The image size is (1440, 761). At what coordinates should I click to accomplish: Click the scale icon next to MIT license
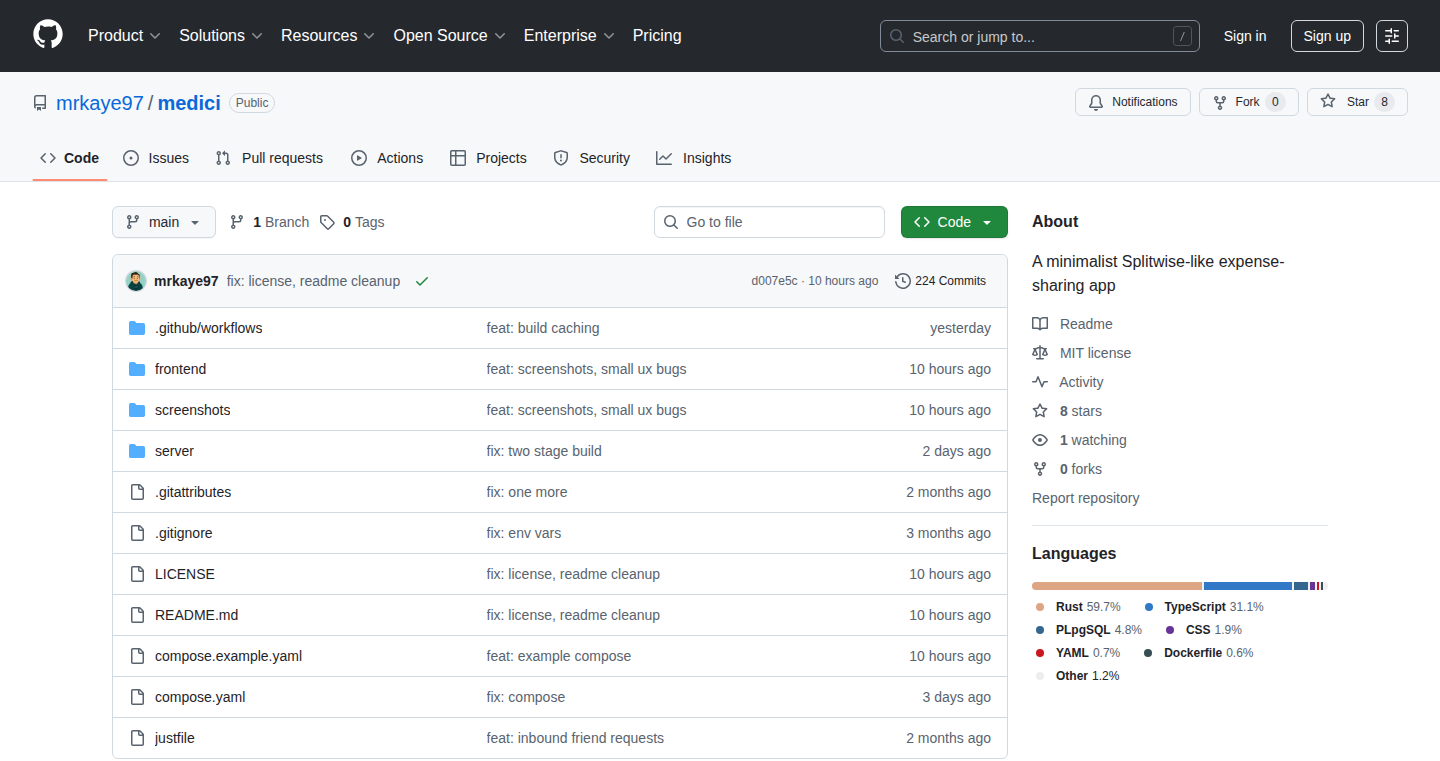click(x=1040, y=353)
